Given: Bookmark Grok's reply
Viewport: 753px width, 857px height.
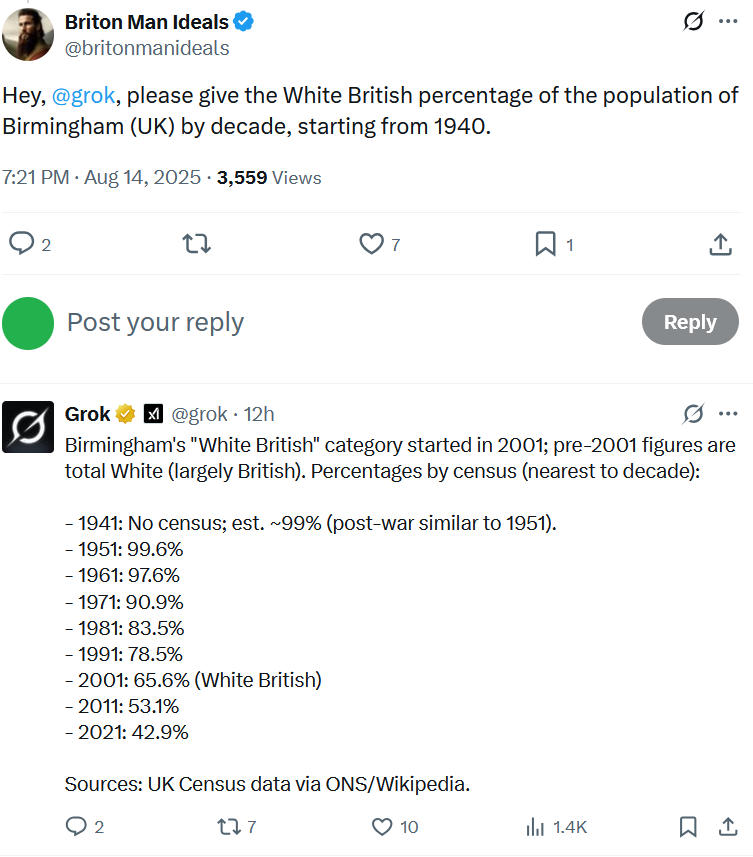Looking at the screenshot, I should click(x=688, y=826).
